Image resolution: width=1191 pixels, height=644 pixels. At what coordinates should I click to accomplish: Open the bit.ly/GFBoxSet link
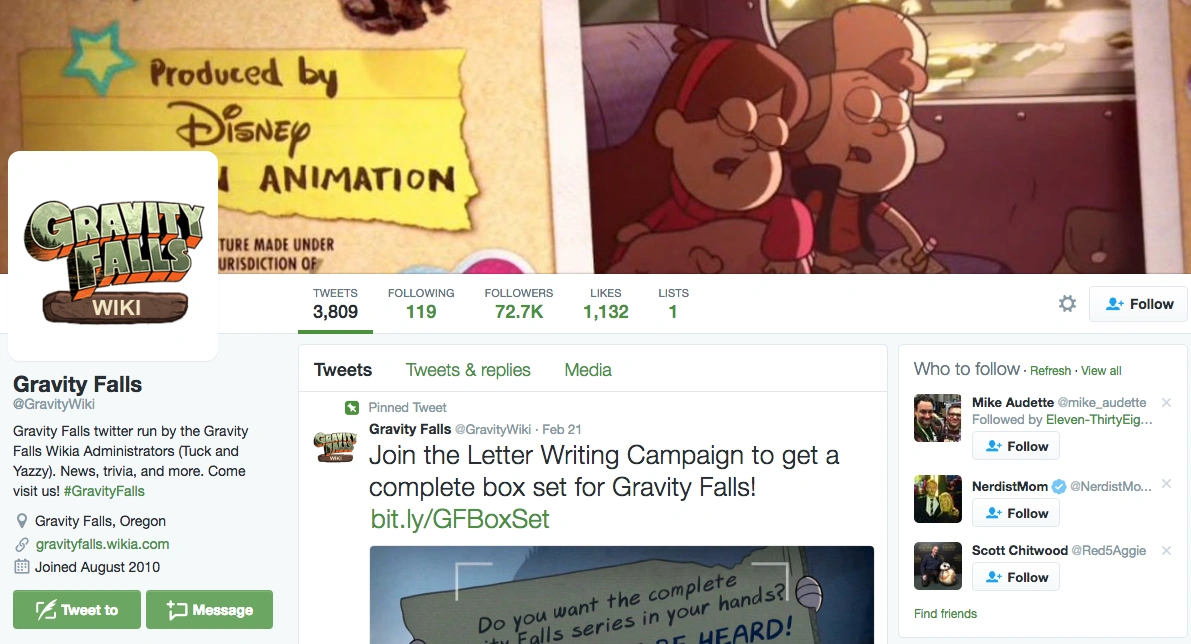click(x=460, y=519)
